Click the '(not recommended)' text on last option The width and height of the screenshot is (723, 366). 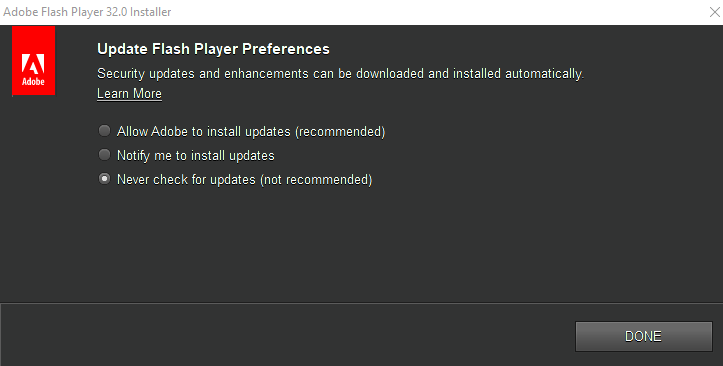tap(316, 179)
